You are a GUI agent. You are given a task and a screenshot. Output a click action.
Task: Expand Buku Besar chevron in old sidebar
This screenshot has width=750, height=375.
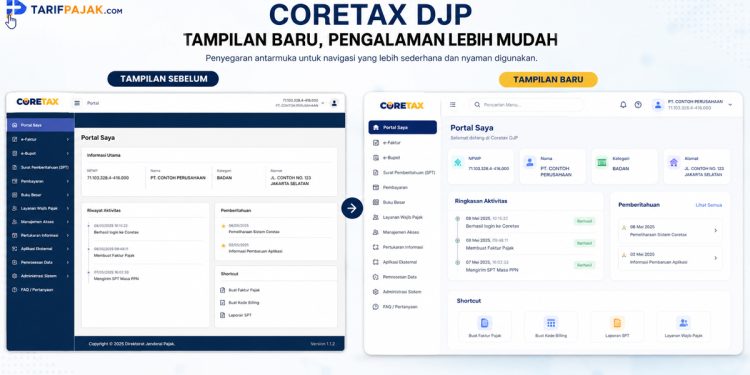(68, 195)
